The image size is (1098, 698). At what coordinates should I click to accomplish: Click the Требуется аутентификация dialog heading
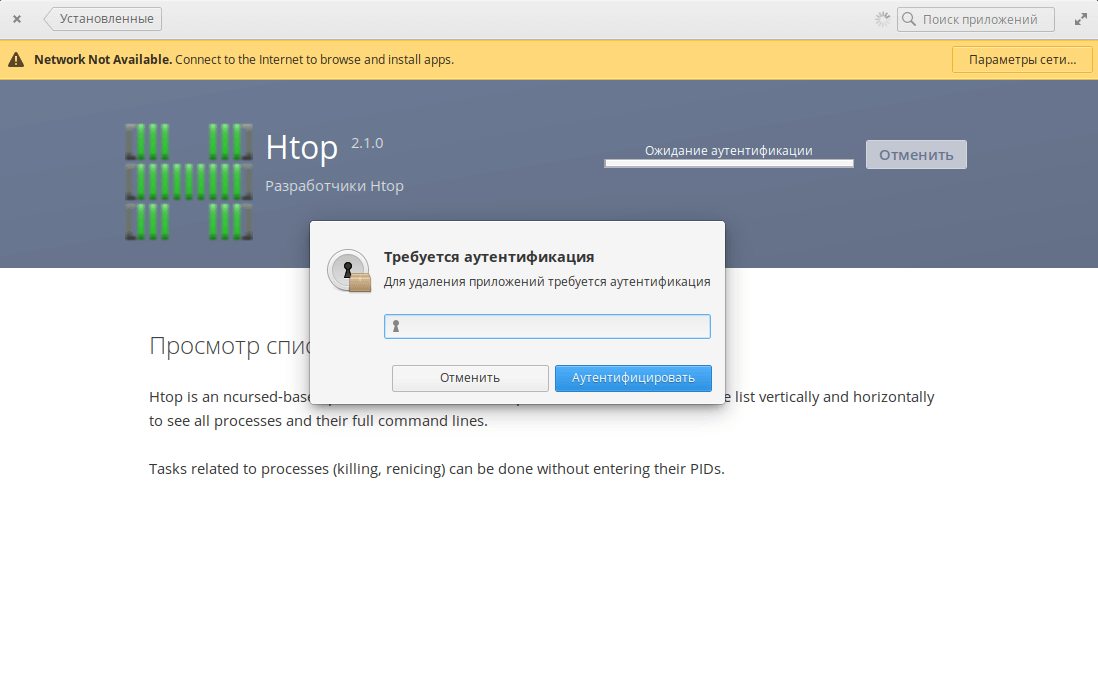tap(489, 257)
